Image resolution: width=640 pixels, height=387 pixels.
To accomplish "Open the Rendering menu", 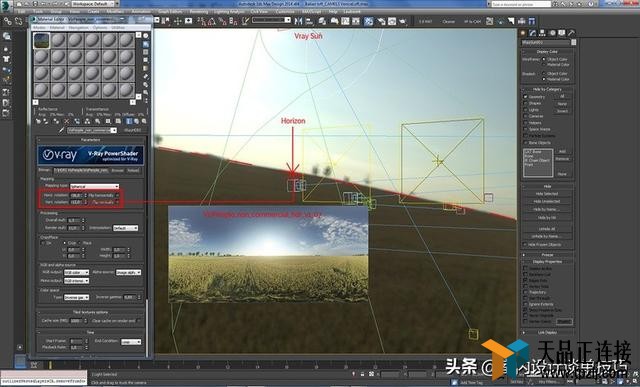I will 199,12.
